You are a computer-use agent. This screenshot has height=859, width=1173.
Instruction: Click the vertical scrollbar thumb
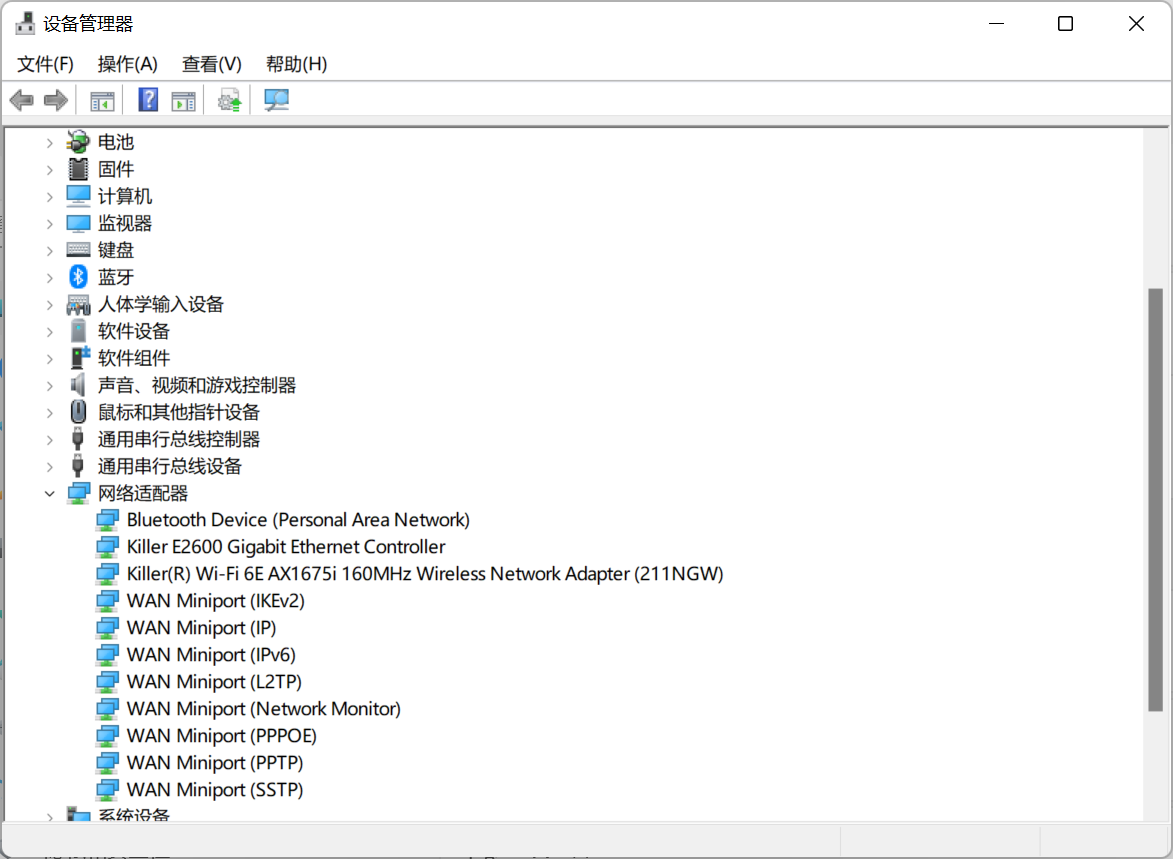[1156, 499]
